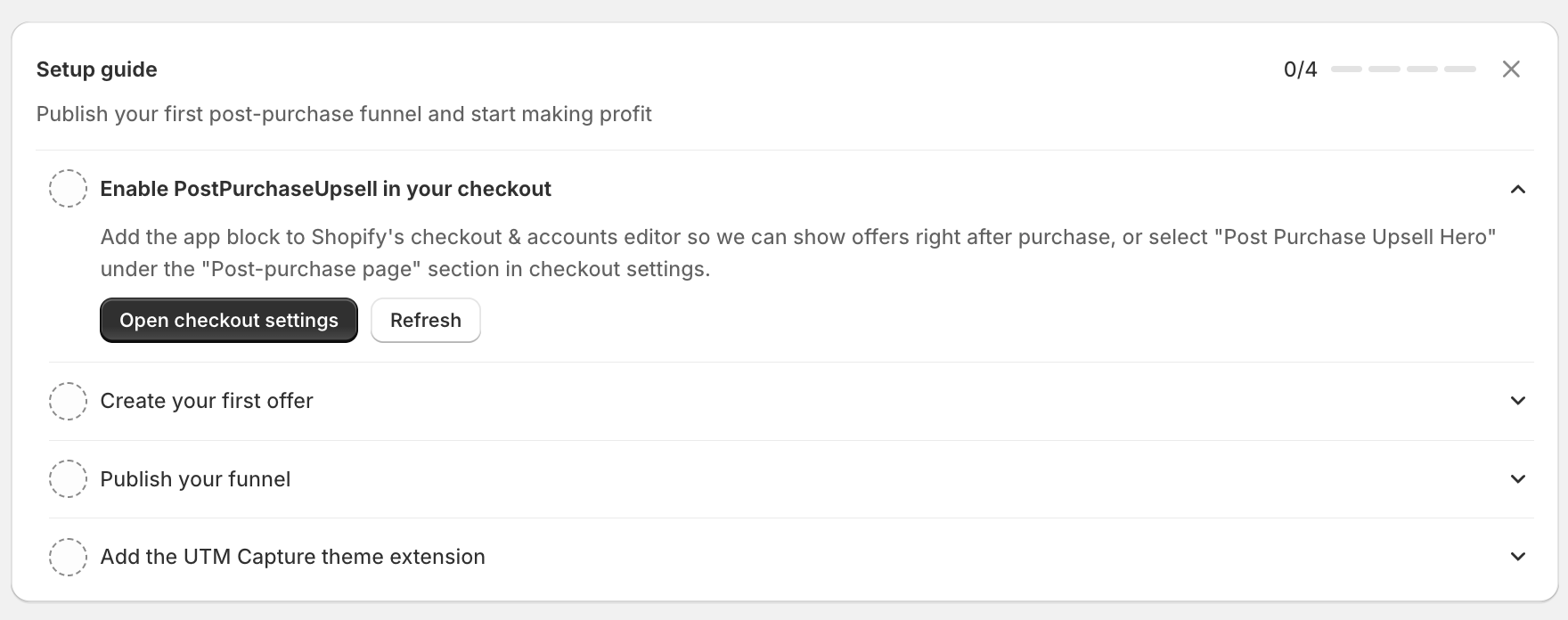Toggle the "Create your first offer" completion circle
Image resolution: width=1568 pixels, height=620 pixels.
coord(68,401)
